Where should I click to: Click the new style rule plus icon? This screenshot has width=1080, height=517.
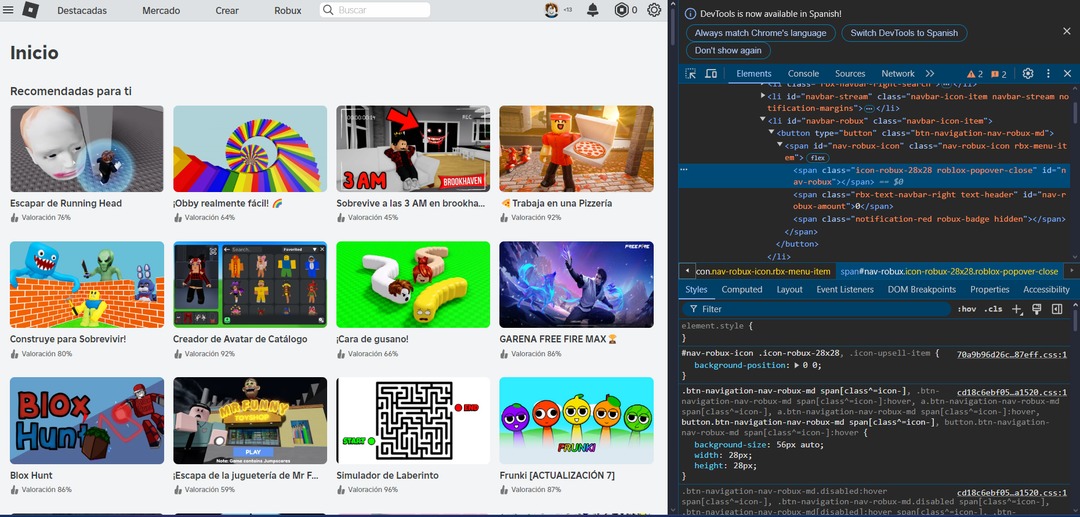coord(1017,309)
